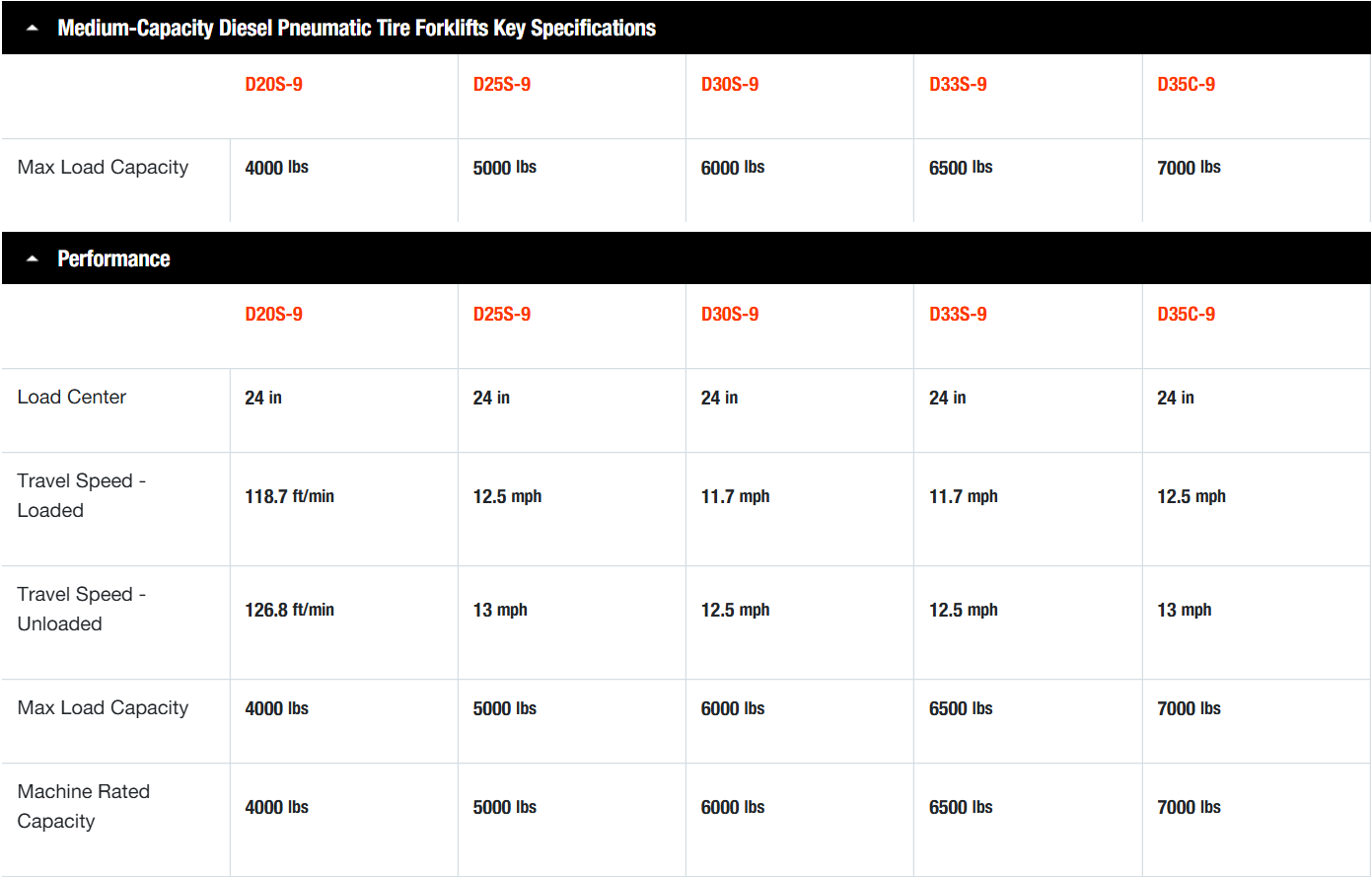Click the 118.7 ft/min loaded speed value
This screenshot has height=877, width=1372.
[x=289, y=496]
